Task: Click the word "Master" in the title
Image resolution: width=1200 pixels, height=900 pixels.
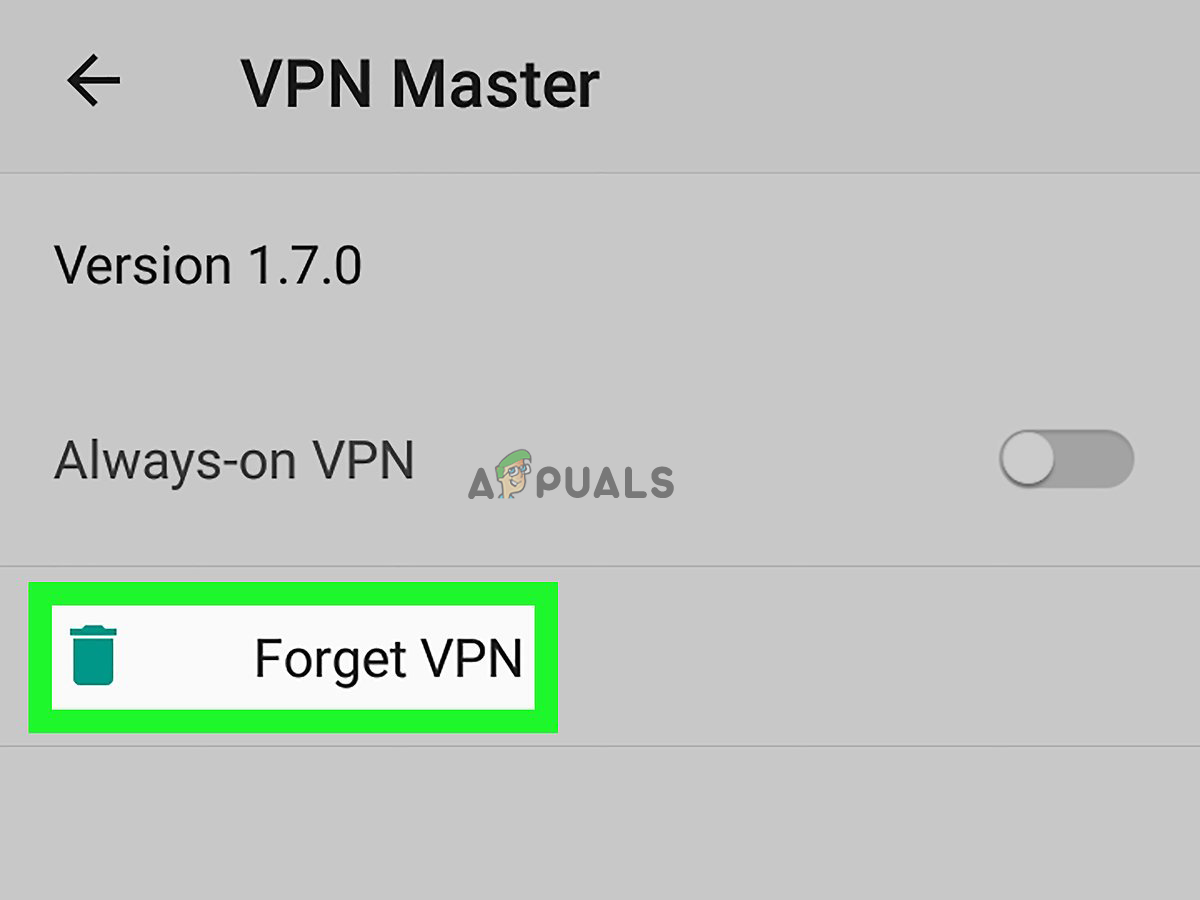Action: coord(495,84)
